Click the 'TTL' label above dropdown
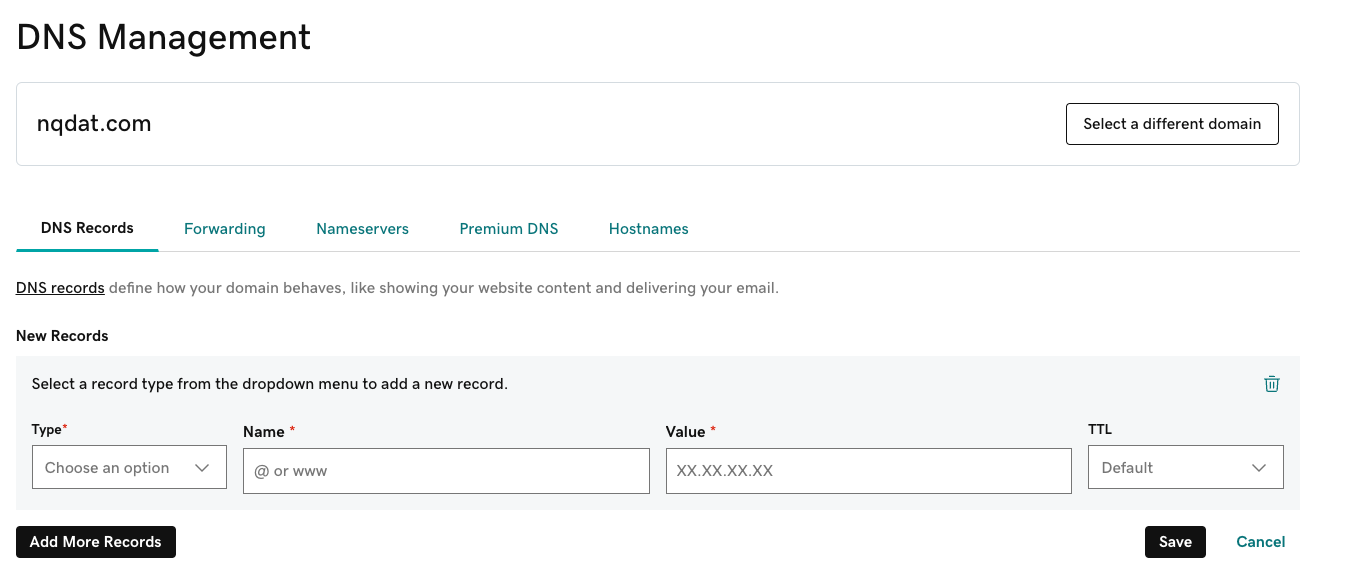 pyautogui.click(x=1100, y=429)
